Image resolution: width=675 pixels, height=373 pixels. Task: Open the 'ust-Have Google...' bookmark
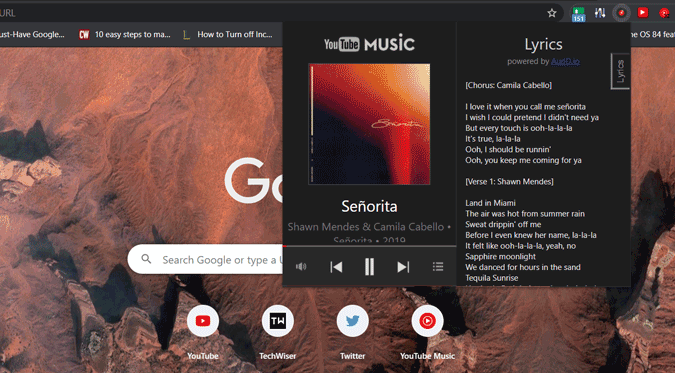[32, 34]
